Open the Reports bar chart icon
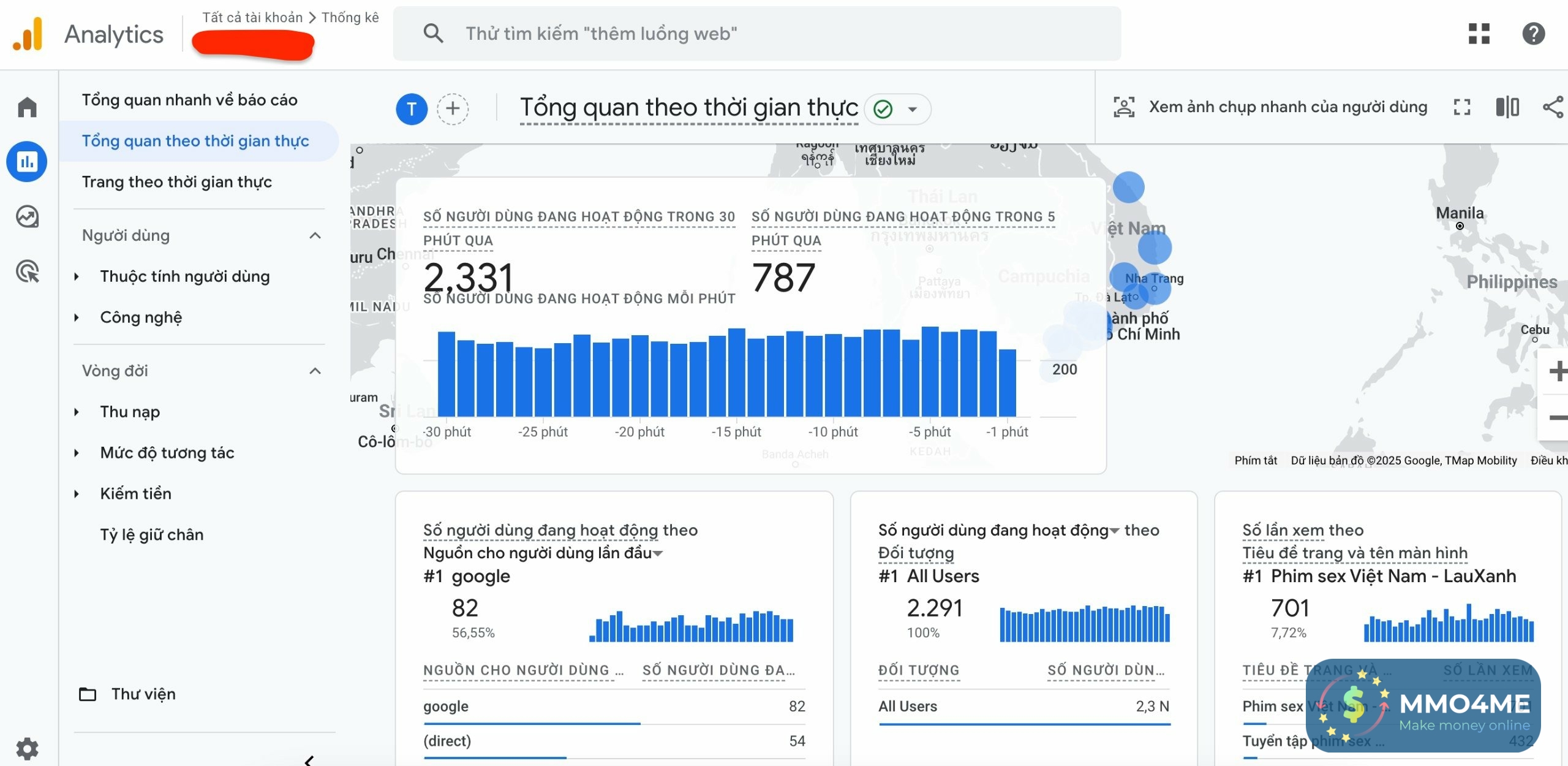Image resolution: width=1568 pixels, height=766 pixels. coord(27,162)
